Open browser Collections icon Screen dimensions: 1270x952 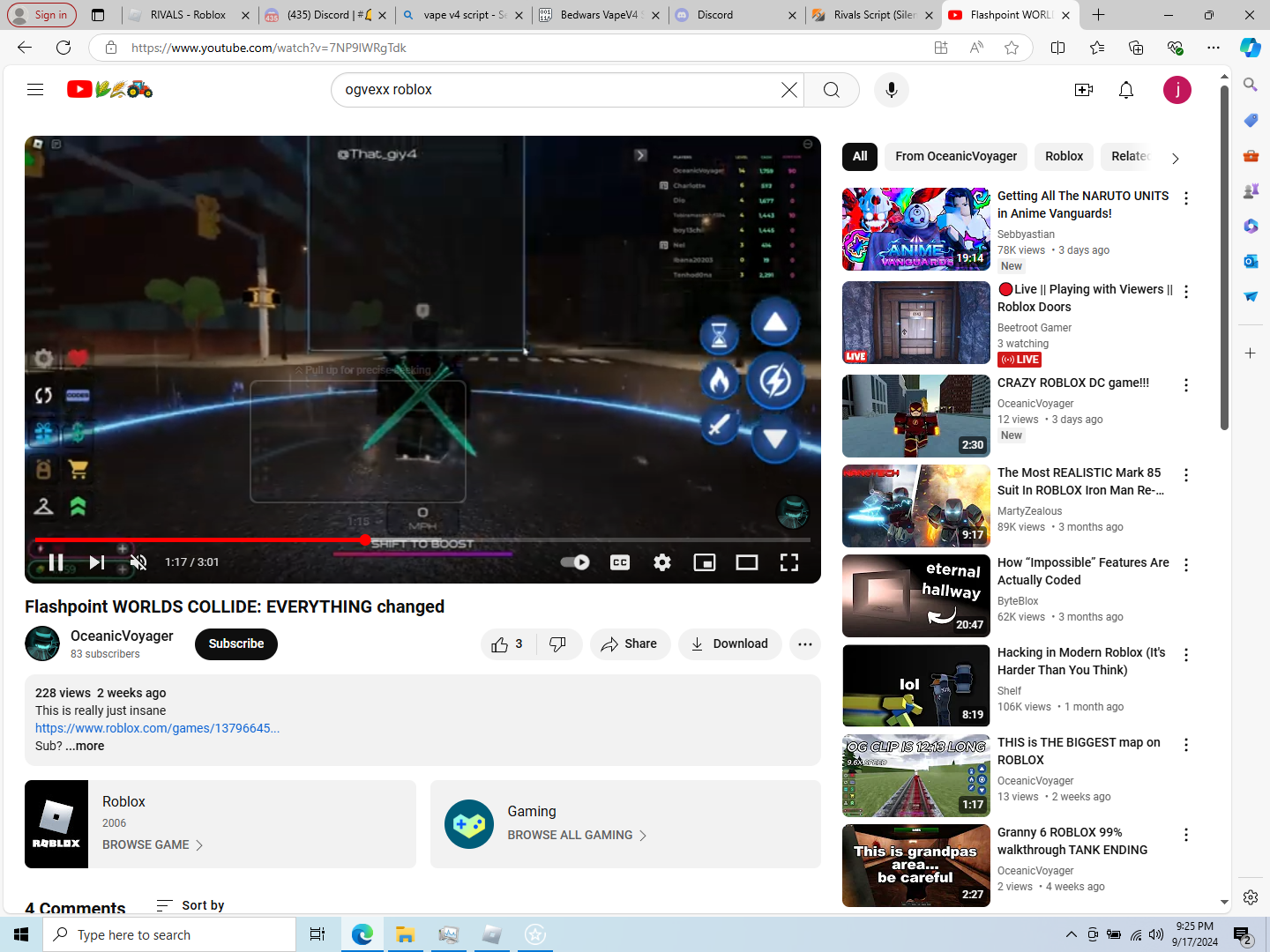(x=1136, y=48)
